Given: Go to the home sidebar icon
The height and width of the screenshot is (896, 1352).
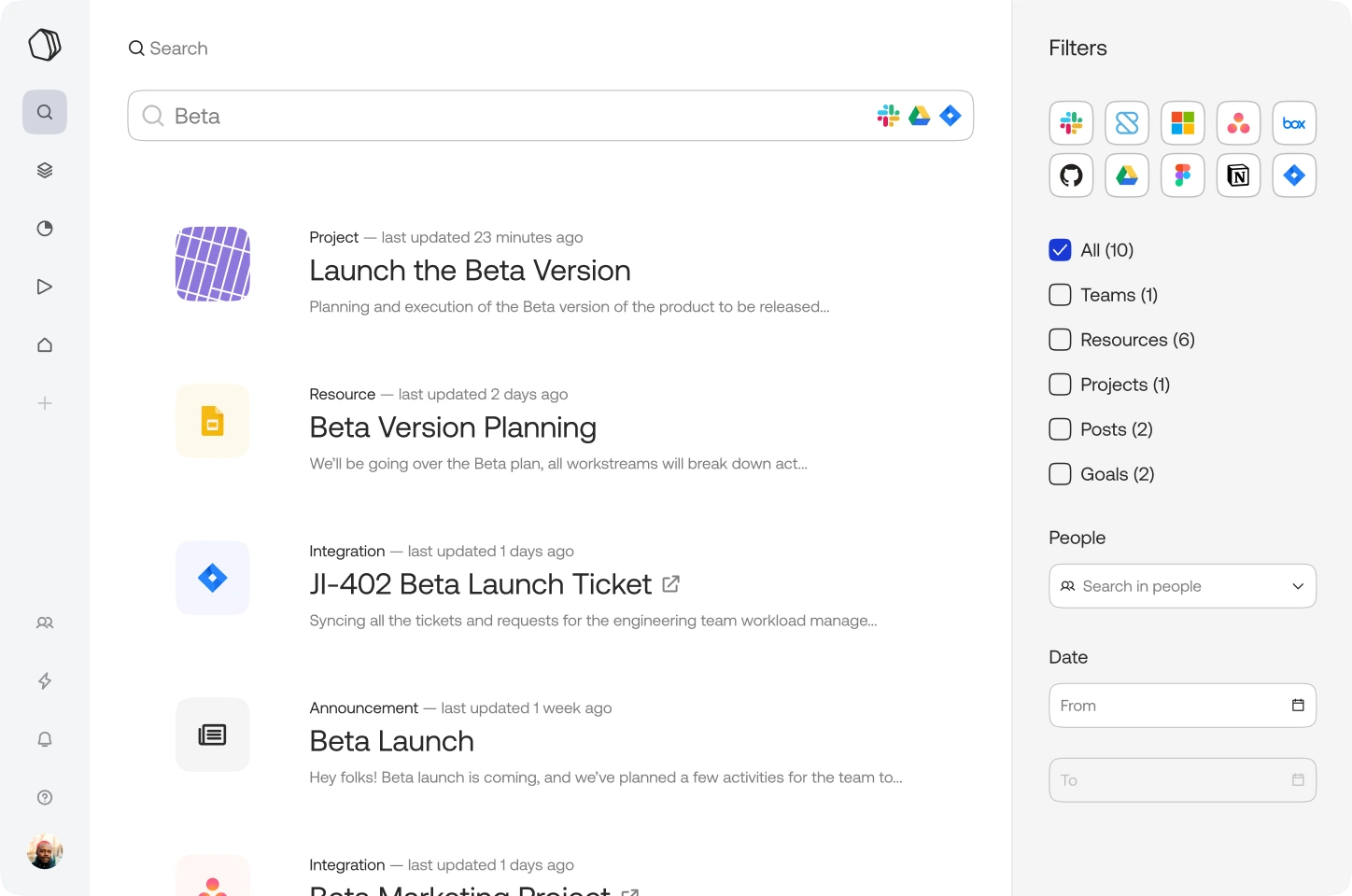Looking at the screenshot, I should pyautogui.click(x=45, y=345).
